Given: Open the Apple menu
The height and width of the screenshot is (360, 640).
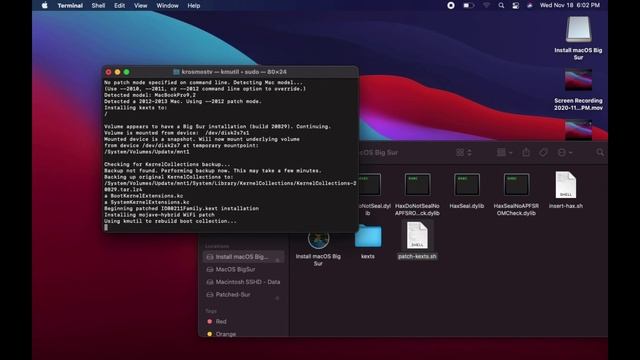Looking at the screenshot, I should [x=44, y=5].
